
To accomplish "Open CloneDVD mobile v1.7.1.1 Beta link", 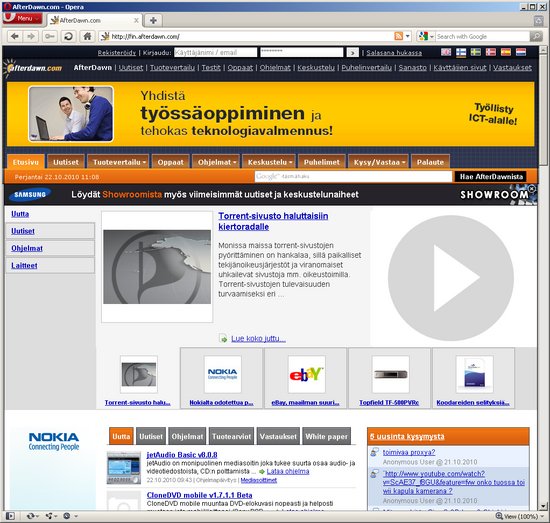I will pyautogui.click(x=199, y=495).
